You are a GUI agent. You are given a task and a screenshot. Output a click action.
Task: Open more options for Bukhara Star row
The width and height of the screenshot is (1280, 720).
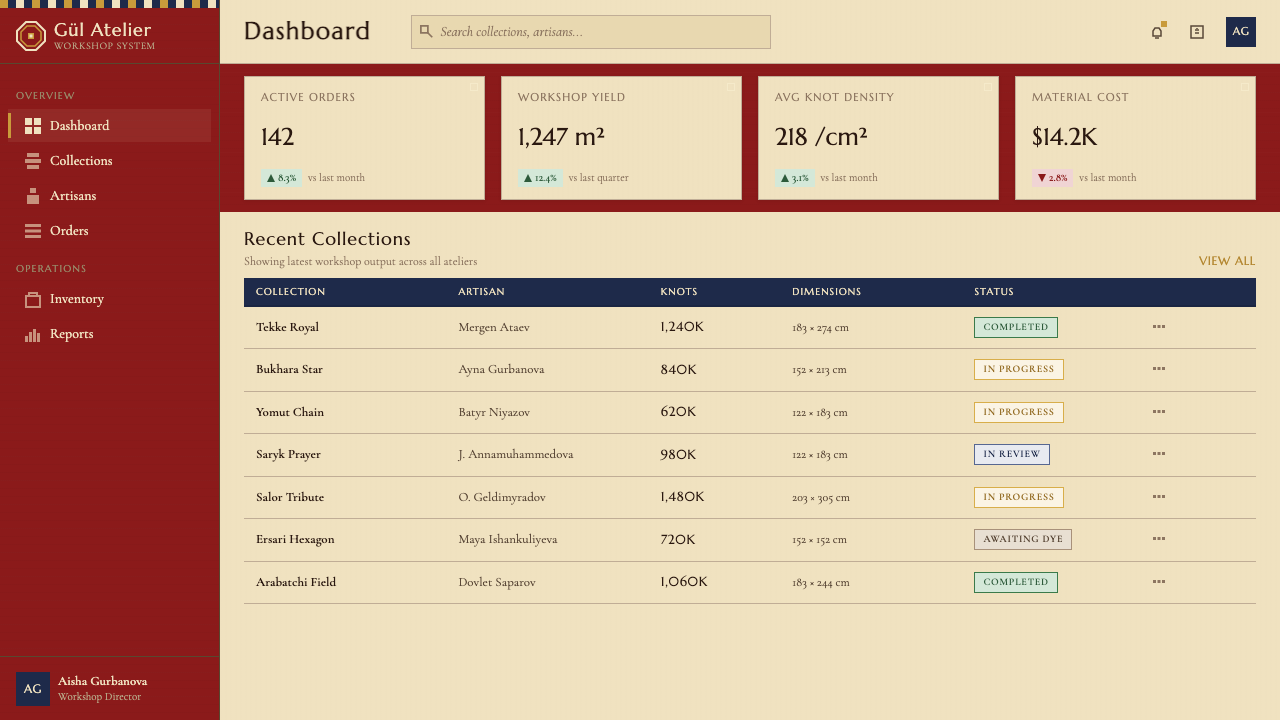click(x=1159, y=369)
